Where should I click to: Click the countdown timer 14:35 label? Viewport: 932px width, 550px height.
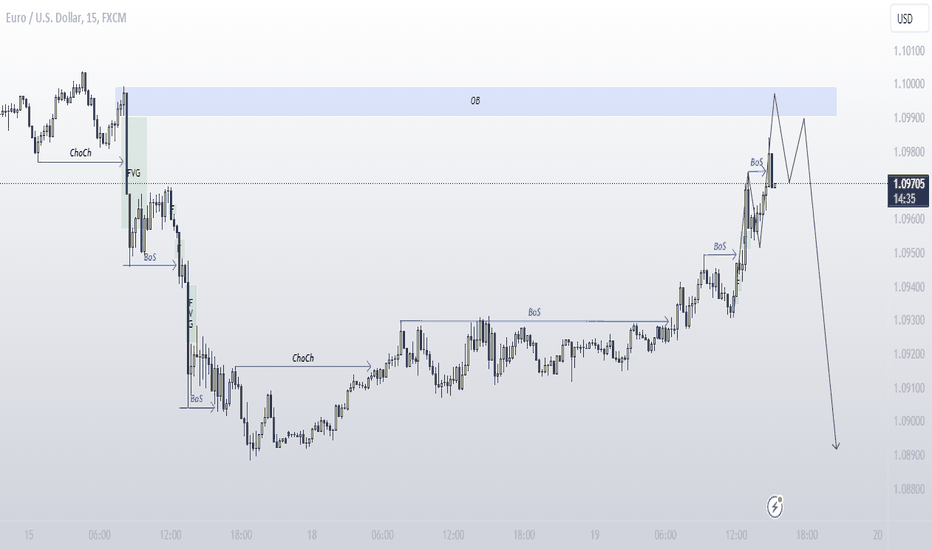tap(905, 199)
